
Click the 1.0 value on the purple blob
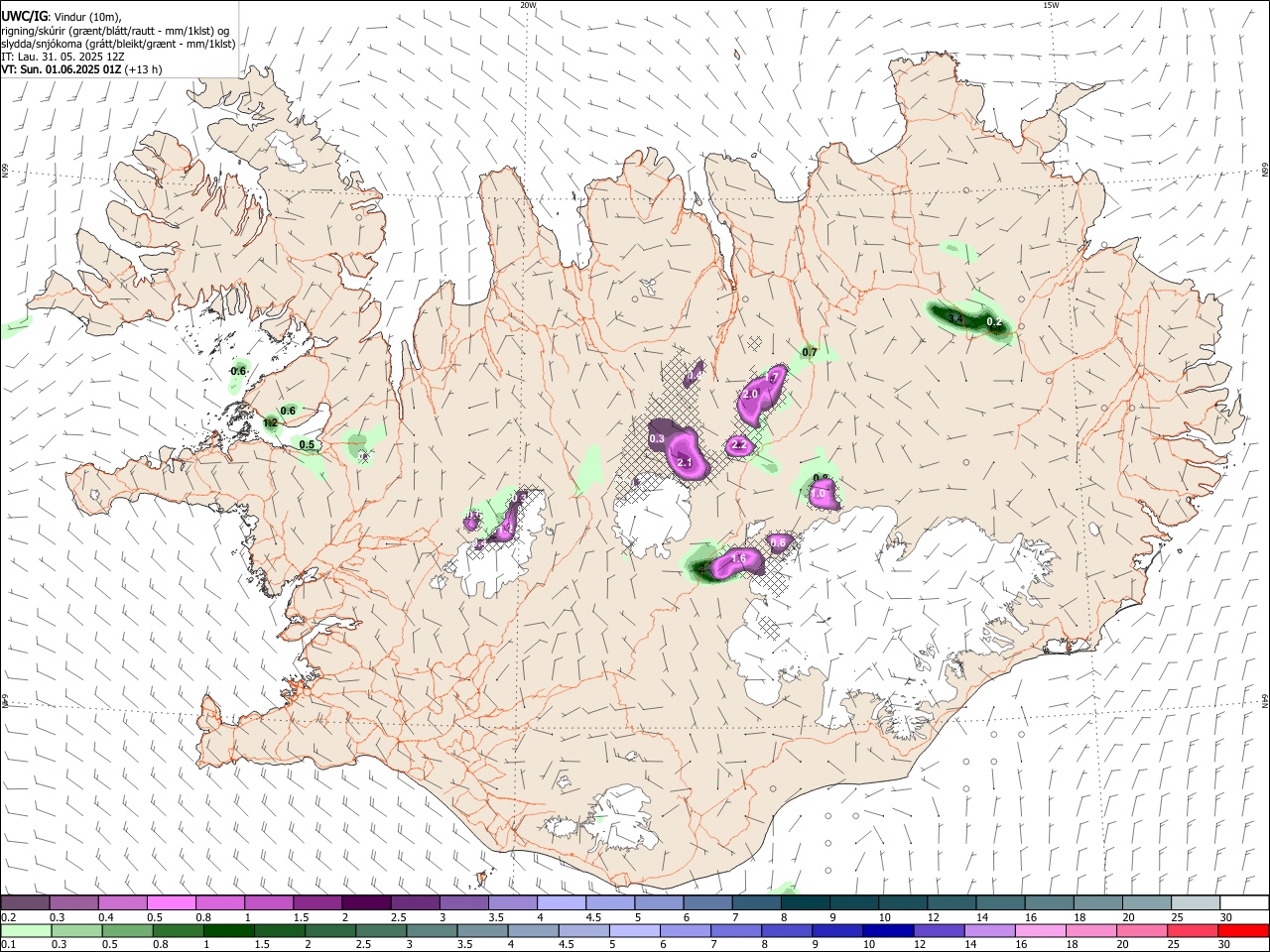point(820,493)
